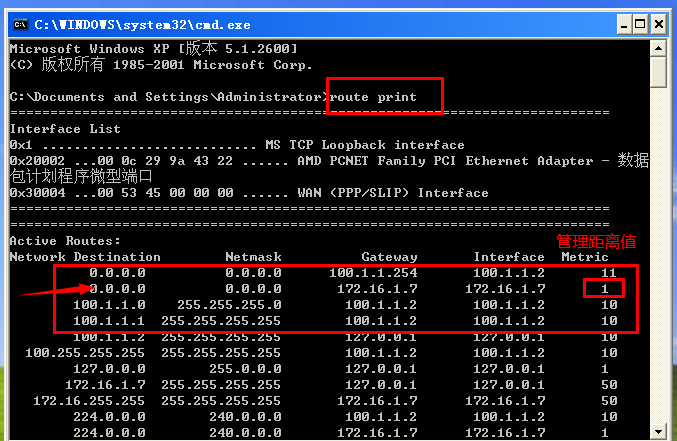Click gateway 172.16.1.7 of second default route

point(377,289)
